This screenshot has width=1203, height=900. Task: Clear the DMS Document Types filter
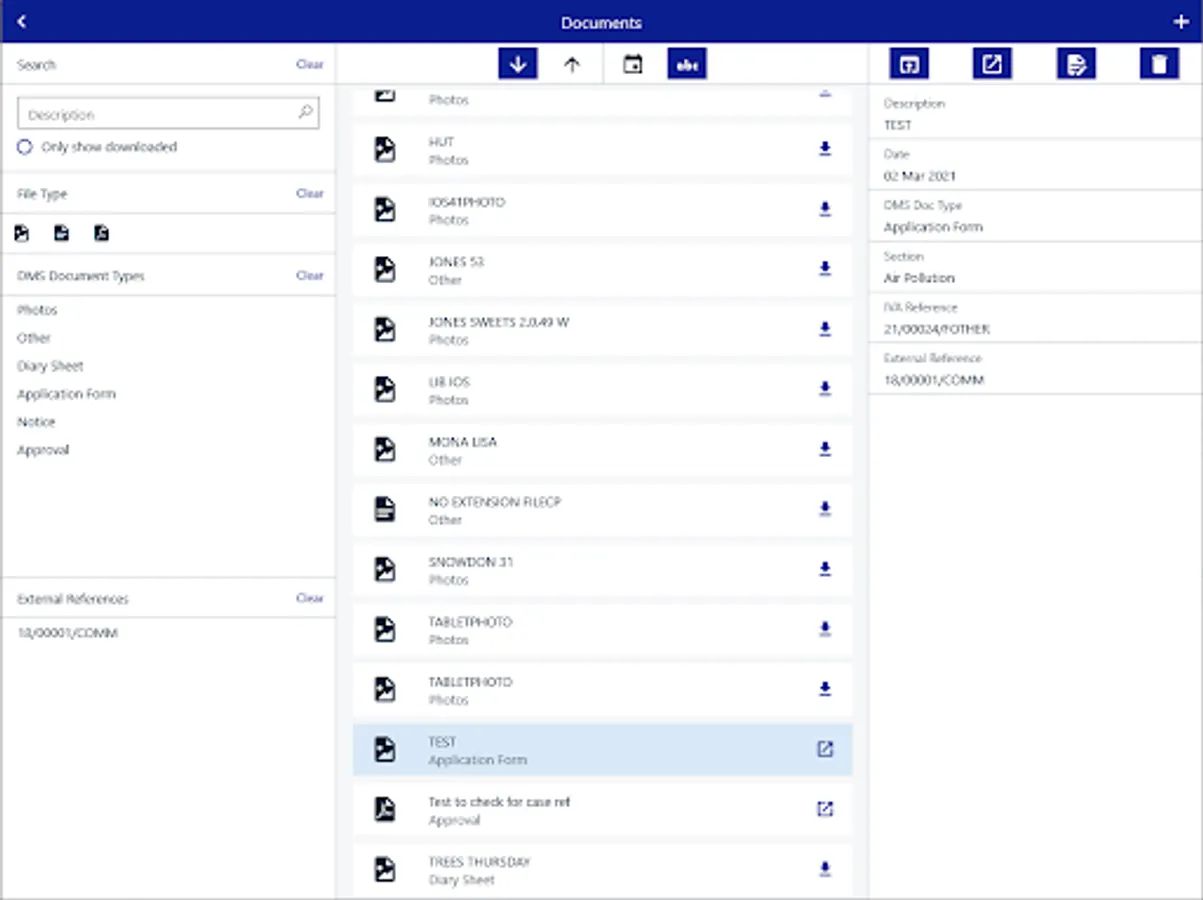point(310,275)
